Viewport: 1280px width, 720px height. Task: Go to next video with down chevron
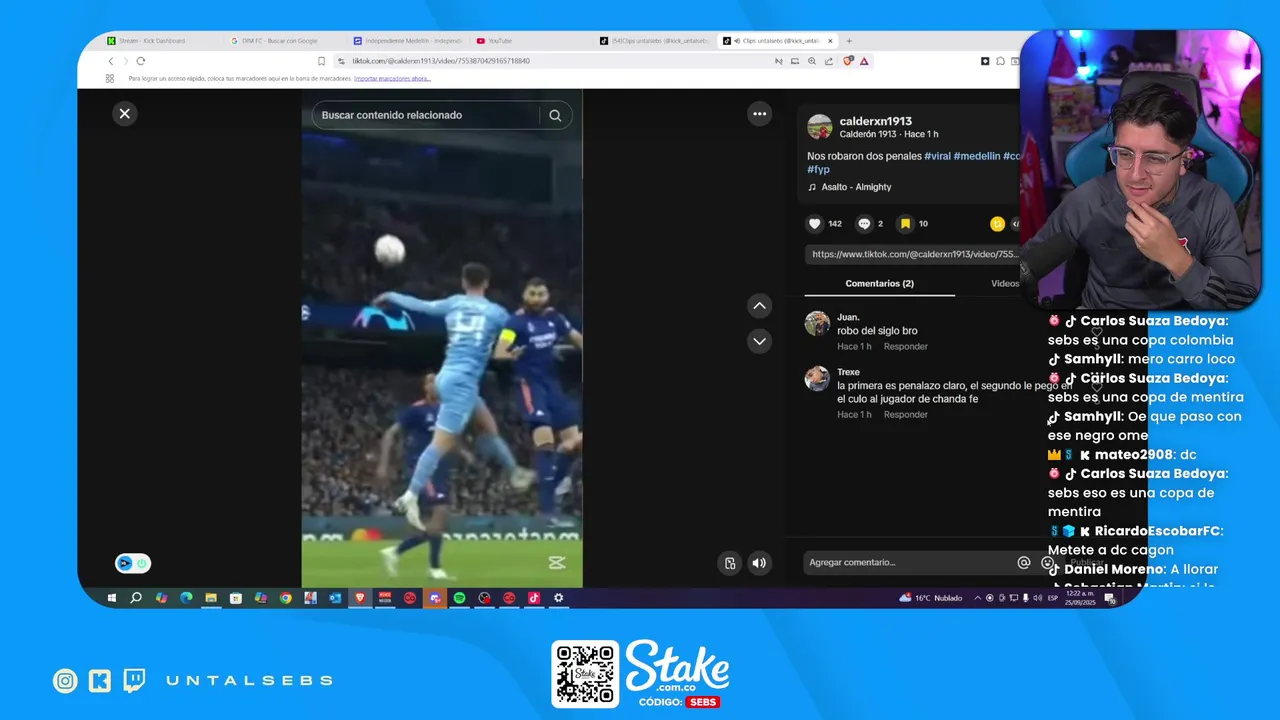(760, 341)
